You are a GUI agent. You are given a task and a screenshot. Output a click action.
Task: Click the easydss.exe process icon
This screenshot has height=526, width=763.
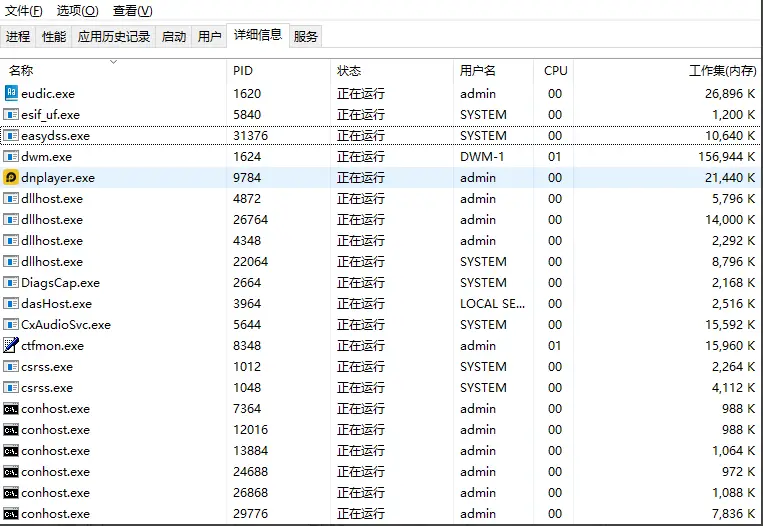11,135
